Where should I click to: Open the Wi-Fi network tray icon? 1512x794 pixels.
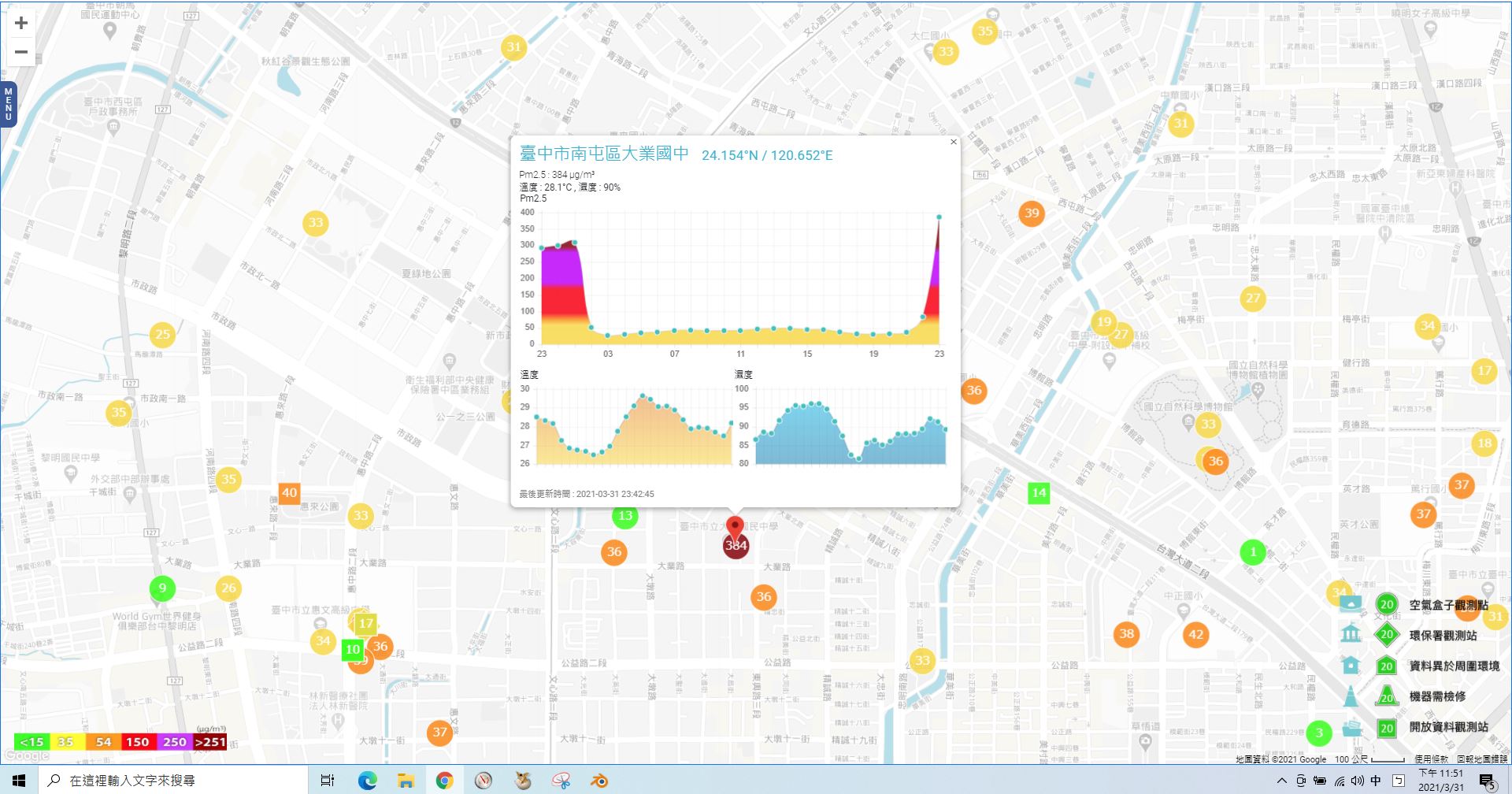pyautogui.click(x=1339, y=781)
